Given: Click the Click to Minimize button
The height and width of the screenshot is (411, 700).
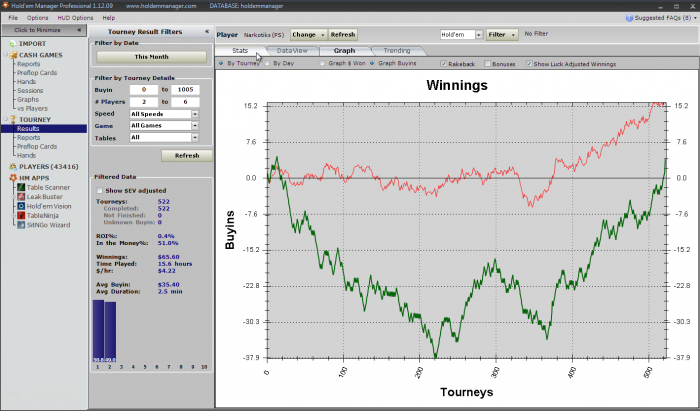Looking at the screenshot, I should tap(44, 30).
